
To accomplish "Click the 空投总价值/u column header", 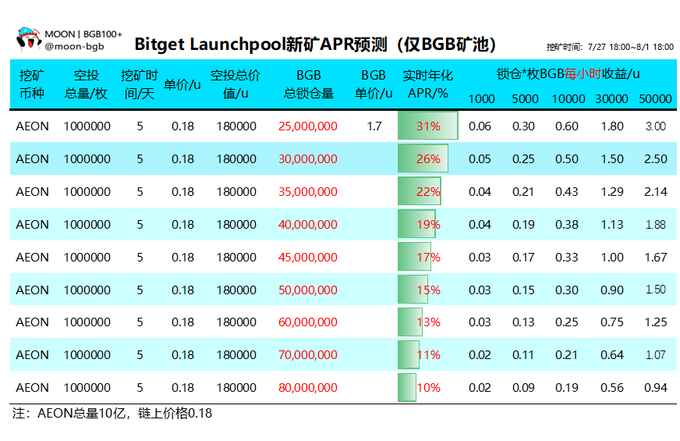I will [x=235, y=84].
